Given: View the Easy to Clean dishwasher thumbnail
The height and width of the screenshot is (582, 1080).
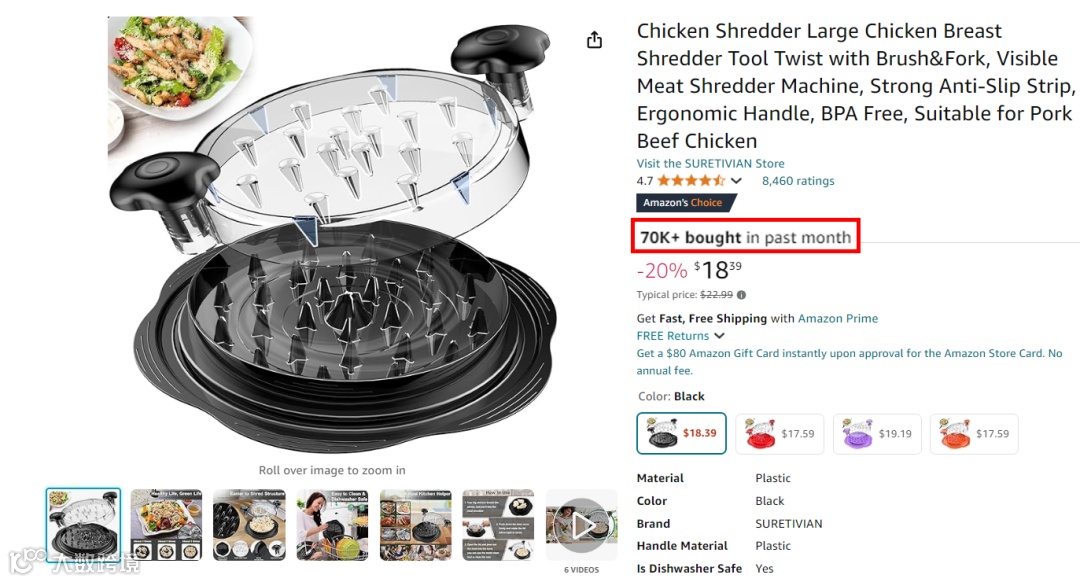Looking at the screenshot, I should 333,525.
